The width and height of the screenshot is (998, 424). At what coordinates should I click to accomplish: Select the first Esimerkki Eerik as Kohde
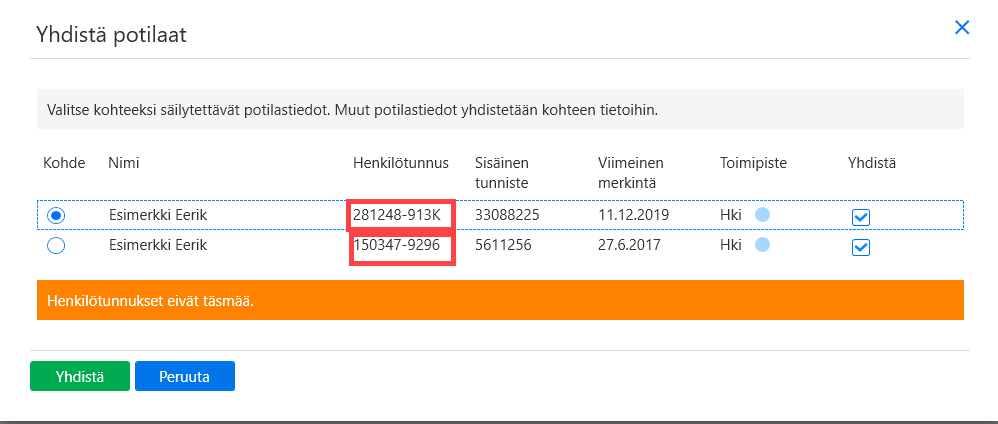tap(57, 216)
